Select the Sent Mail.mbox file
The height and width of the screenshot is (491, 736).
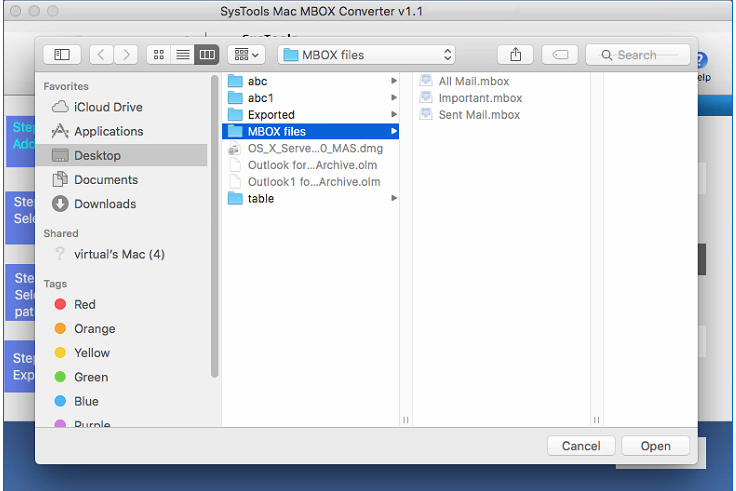click(x=479, y=115)
